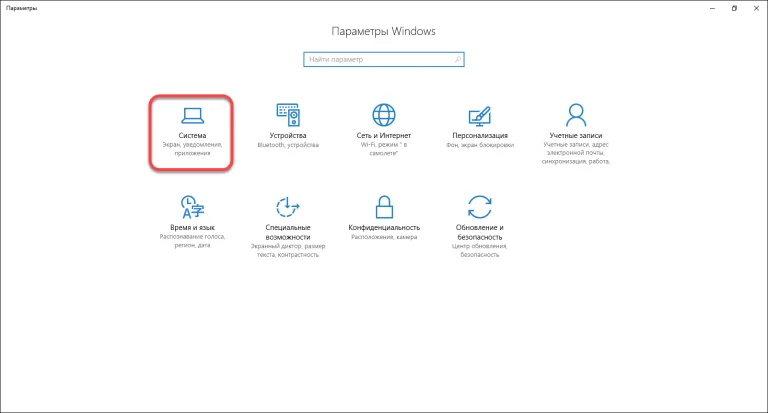
Task: Close the Параметры window
Action: (756, 8)
